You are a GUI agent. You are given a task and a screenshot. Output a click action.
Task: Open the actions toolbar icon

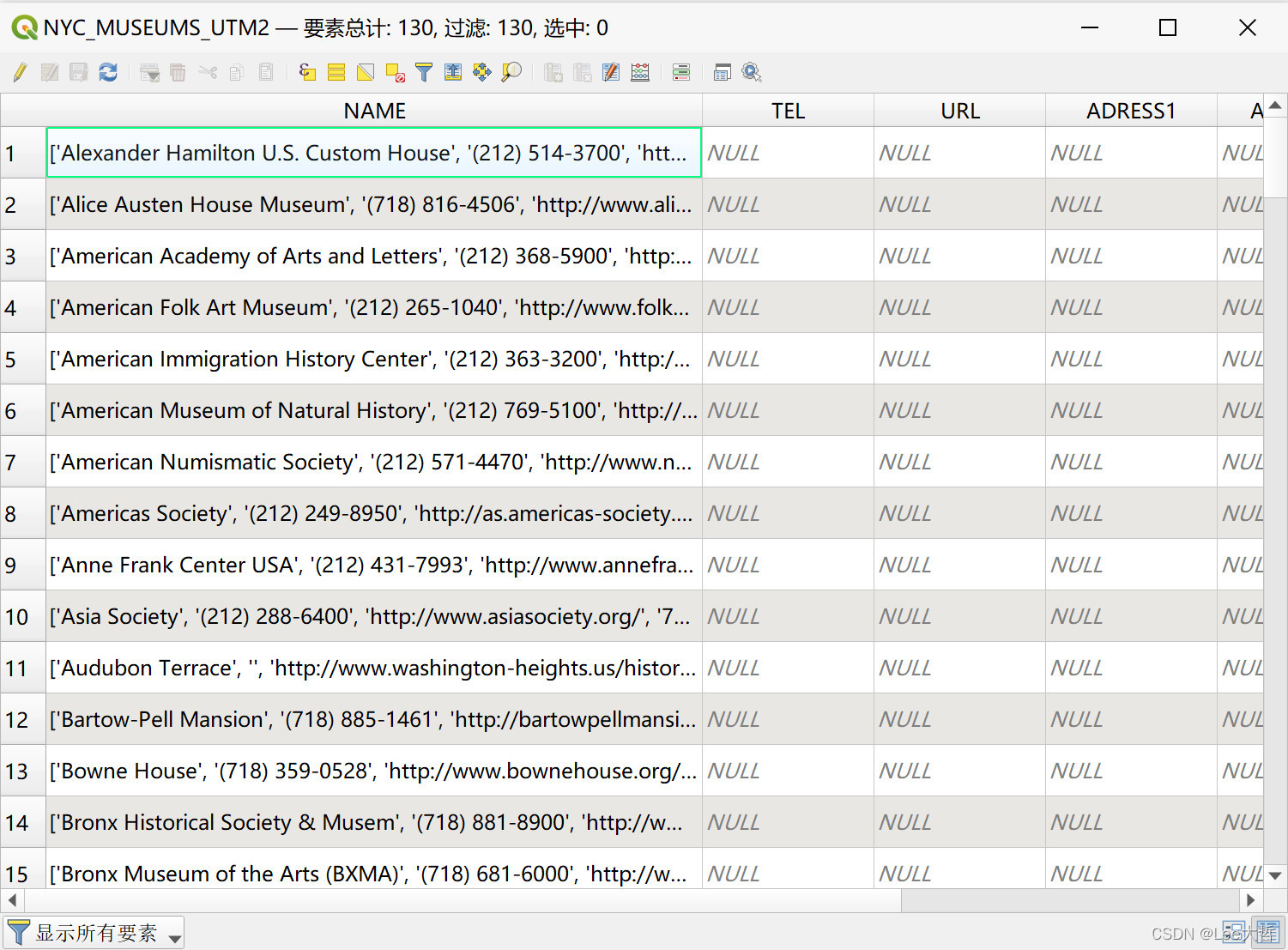[x=752, y=72]
